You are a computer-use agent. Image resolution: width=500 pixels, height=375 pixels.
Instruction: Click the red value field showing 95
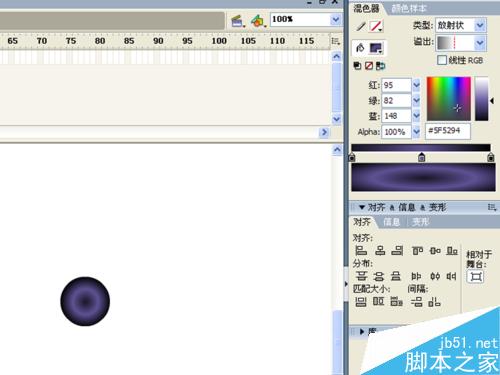tap(396, 85)
